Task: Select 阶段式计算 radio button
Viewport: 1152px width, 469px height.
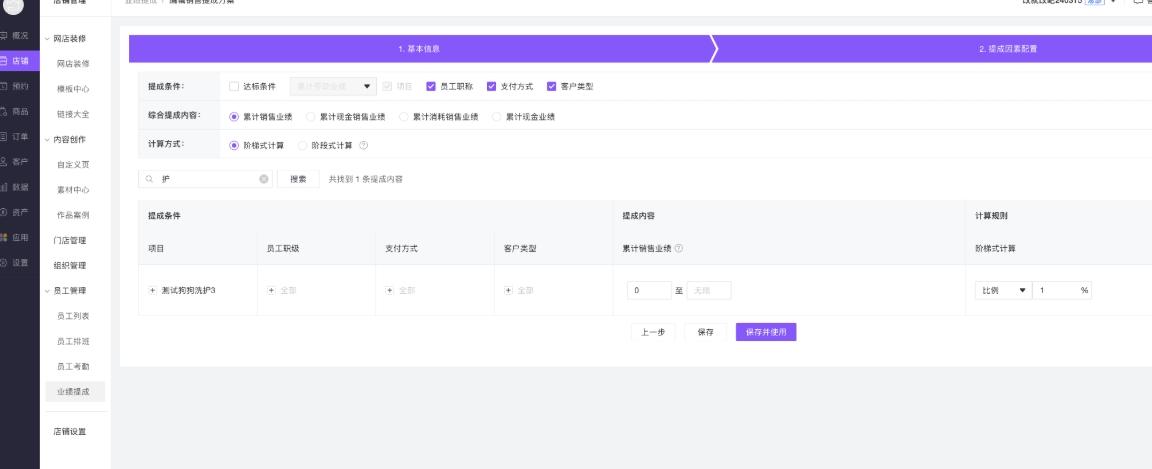Action: 303,146
